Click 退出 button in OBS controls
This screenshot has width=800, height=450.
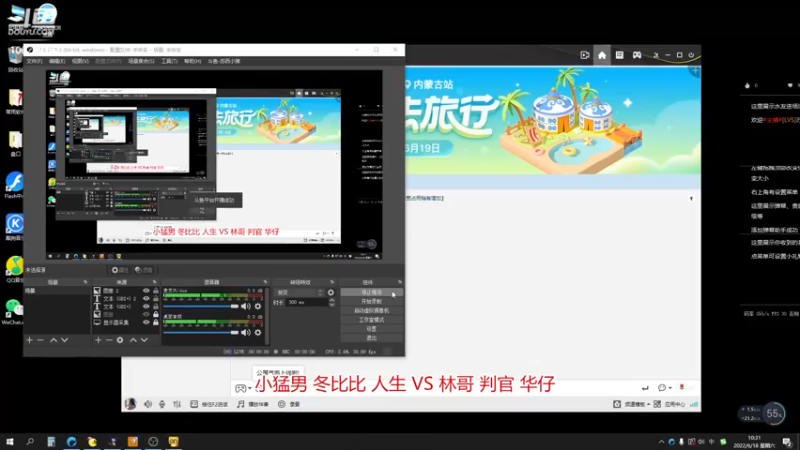371,338
